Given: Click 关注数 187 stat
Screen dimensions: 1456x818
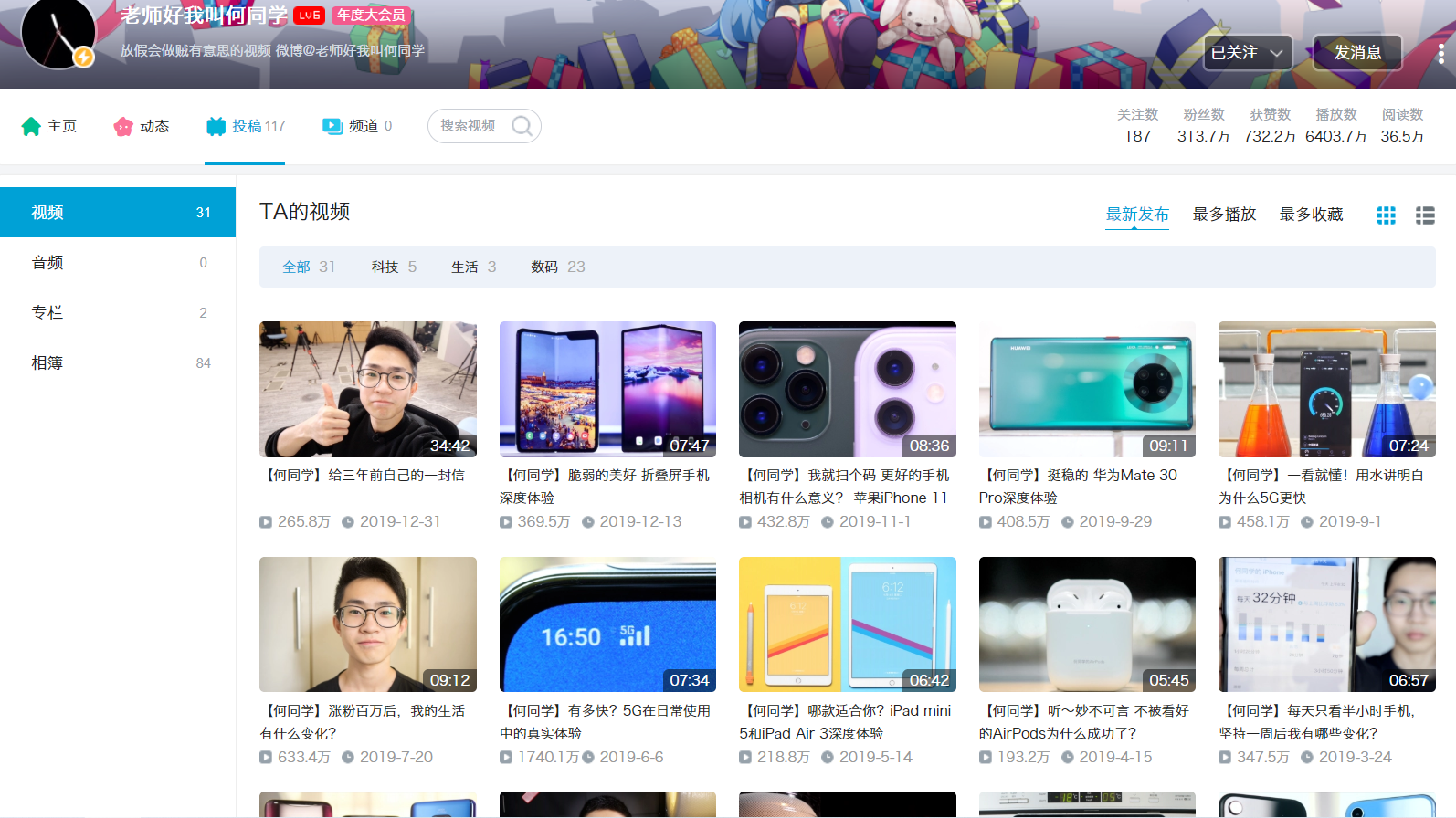Looking at the screenshot, I should tap(1137, 126).
